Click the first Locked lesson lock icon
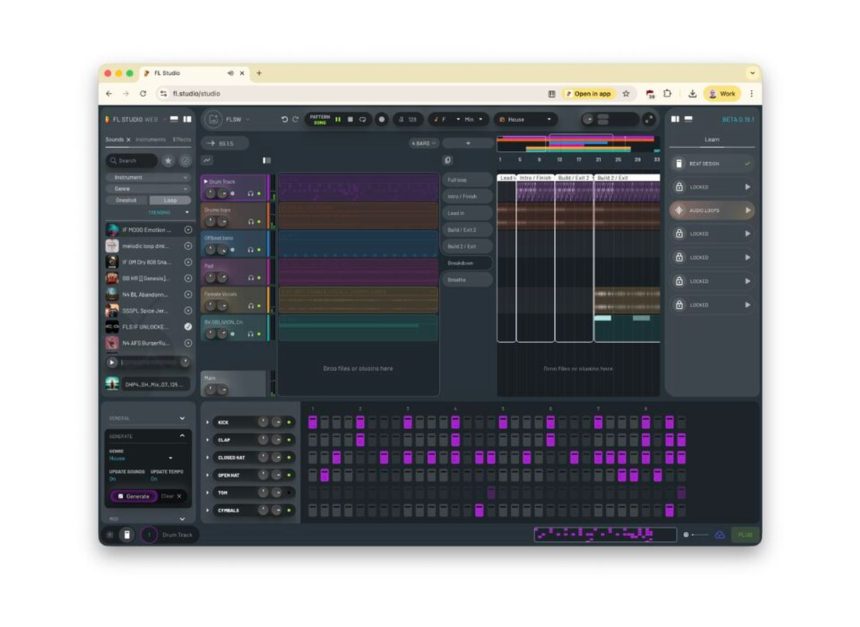860x627 pixels. click(679, 187)
